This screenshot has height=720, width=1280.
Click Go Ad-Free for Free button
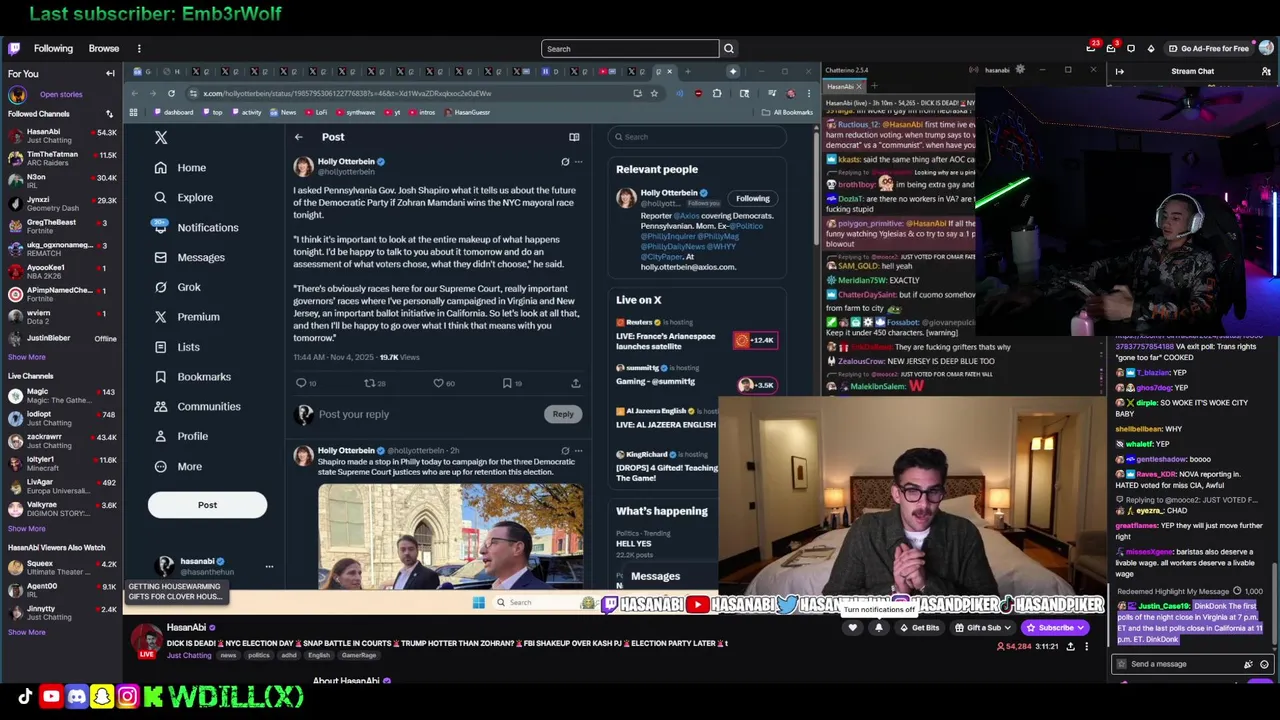click(x=1208, y=48)
